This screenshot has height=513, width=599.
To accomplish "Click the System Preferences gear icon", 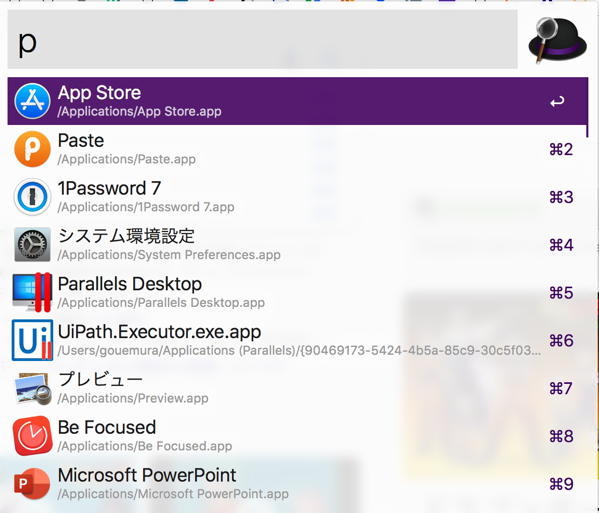I will 32,244.
